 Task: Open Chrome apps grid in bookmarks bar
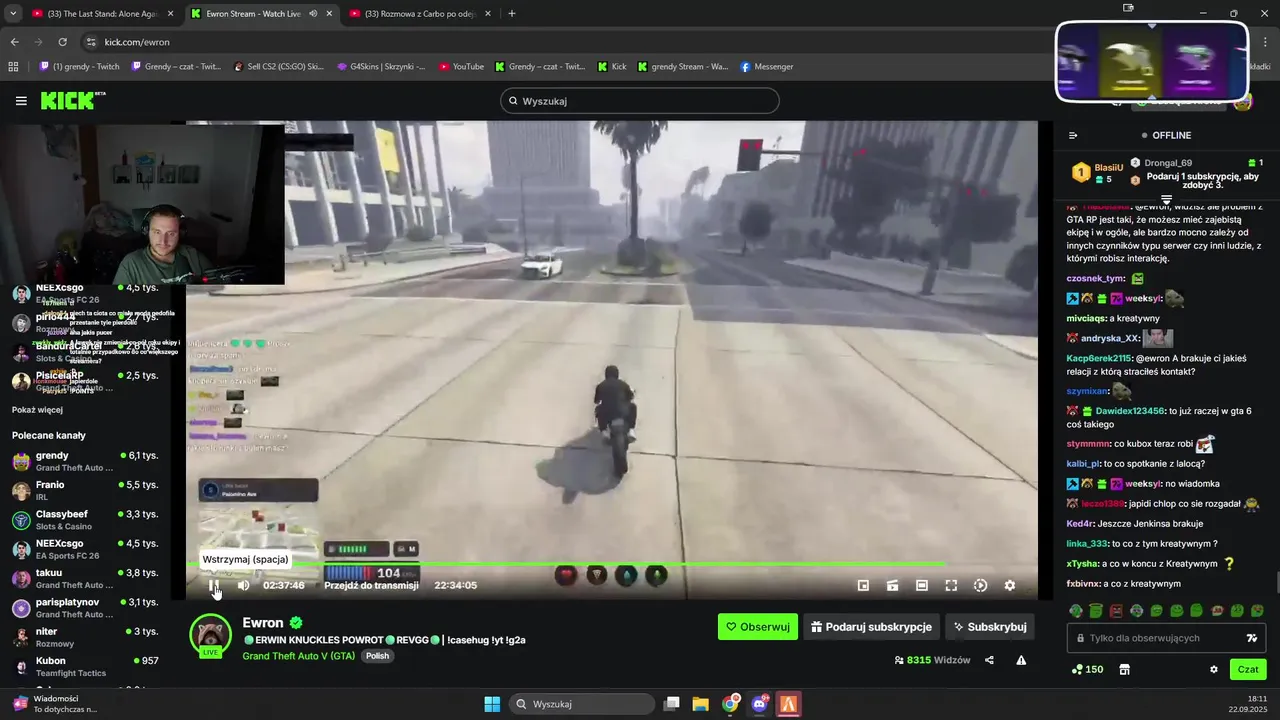coord(14,67)
